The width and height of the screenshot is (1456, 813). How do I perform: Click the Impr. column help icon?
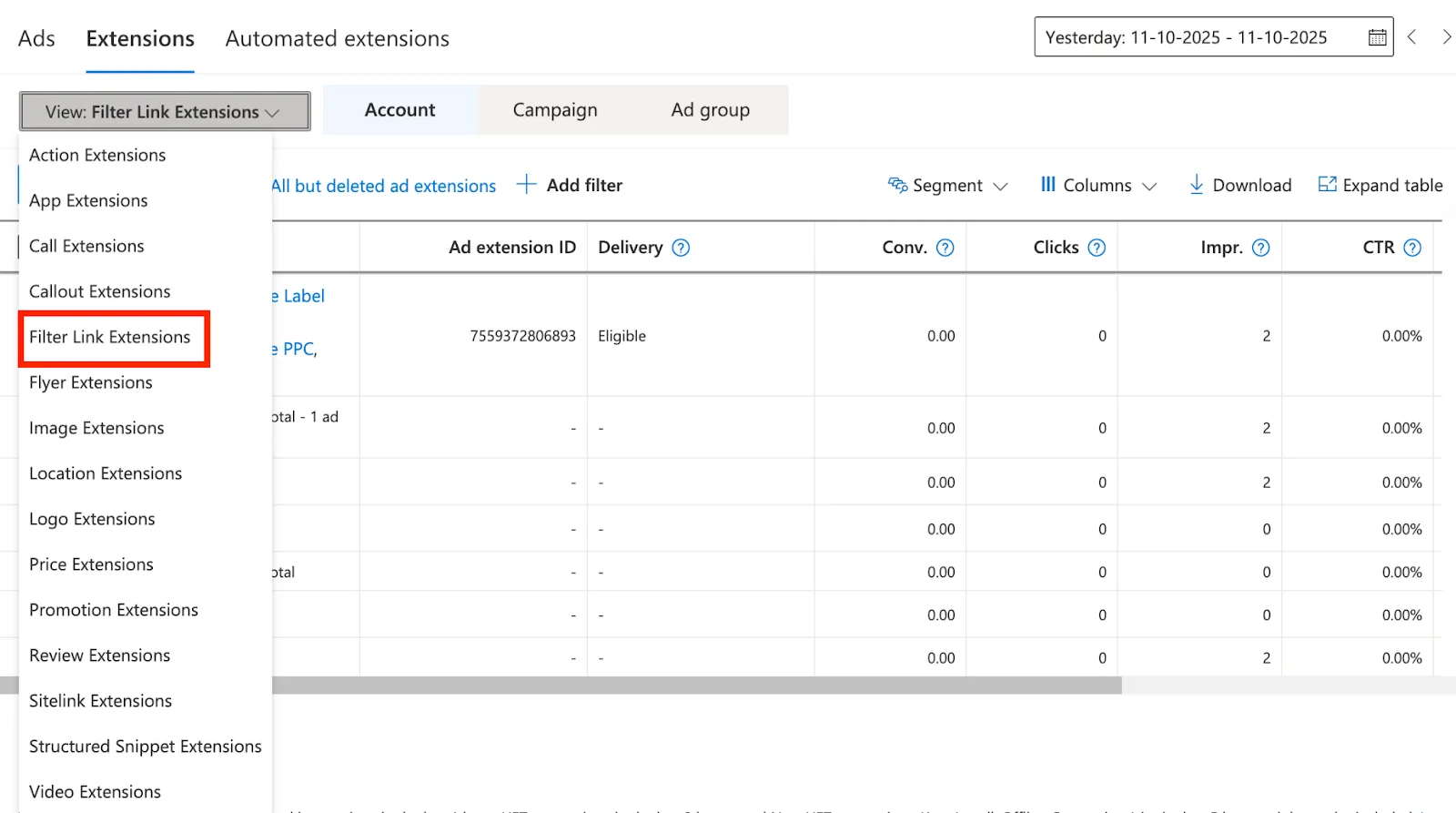coord(1261,248)
